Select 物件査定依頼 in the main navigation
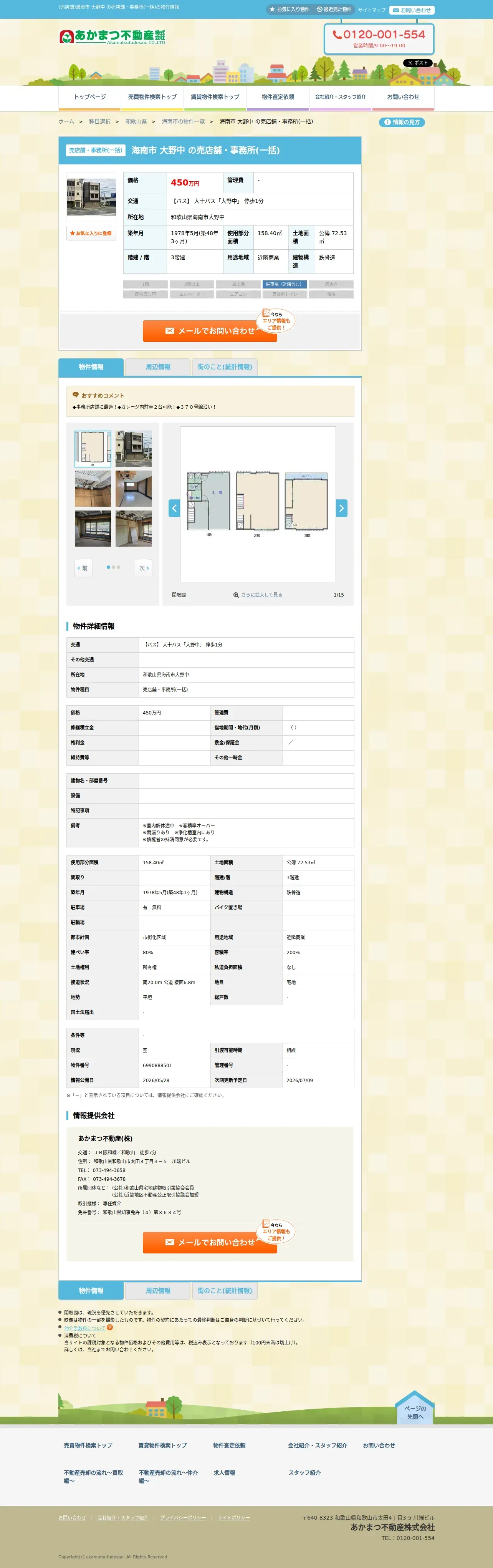The width and height of the screenshot is (493, 1568). (278, 98)
